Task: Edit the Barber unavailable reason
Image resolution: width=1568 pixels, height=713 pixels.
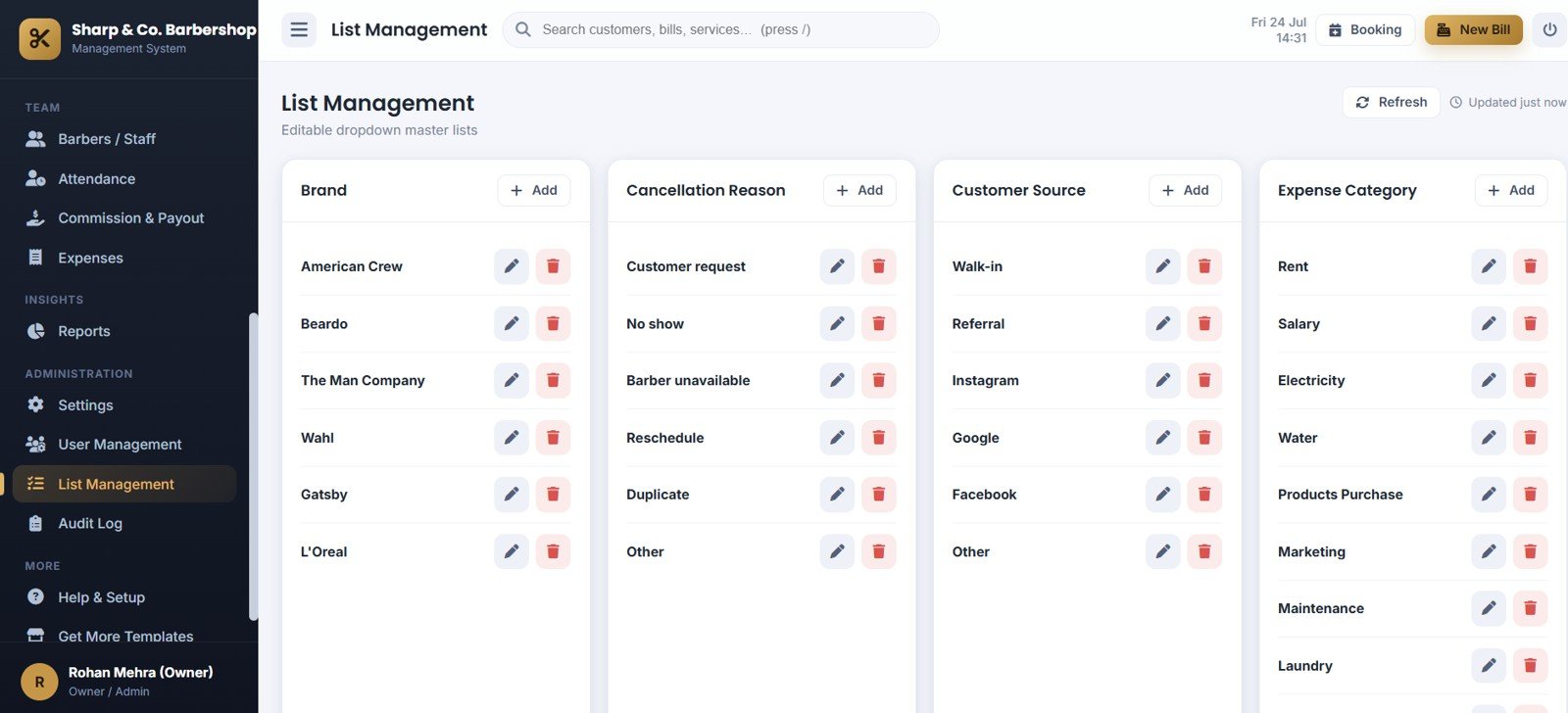Action: [837, 380]
